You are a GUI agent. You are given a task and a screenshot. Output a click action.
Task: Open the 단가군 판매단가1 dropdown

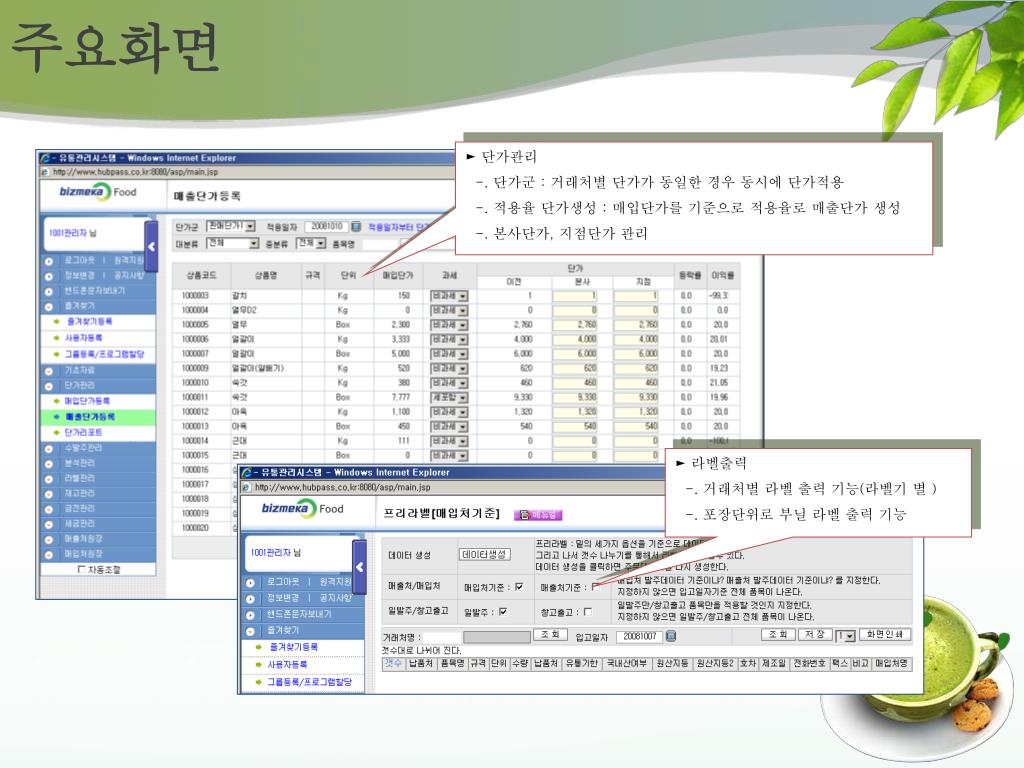click(231, 226)
